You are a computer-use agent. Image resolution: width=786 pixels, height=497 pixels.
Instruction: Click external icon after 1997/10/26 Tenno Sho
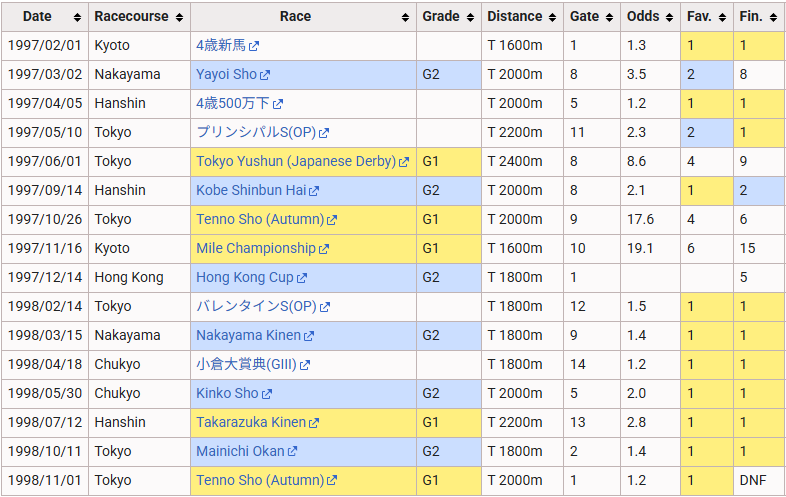coord(332,220)
